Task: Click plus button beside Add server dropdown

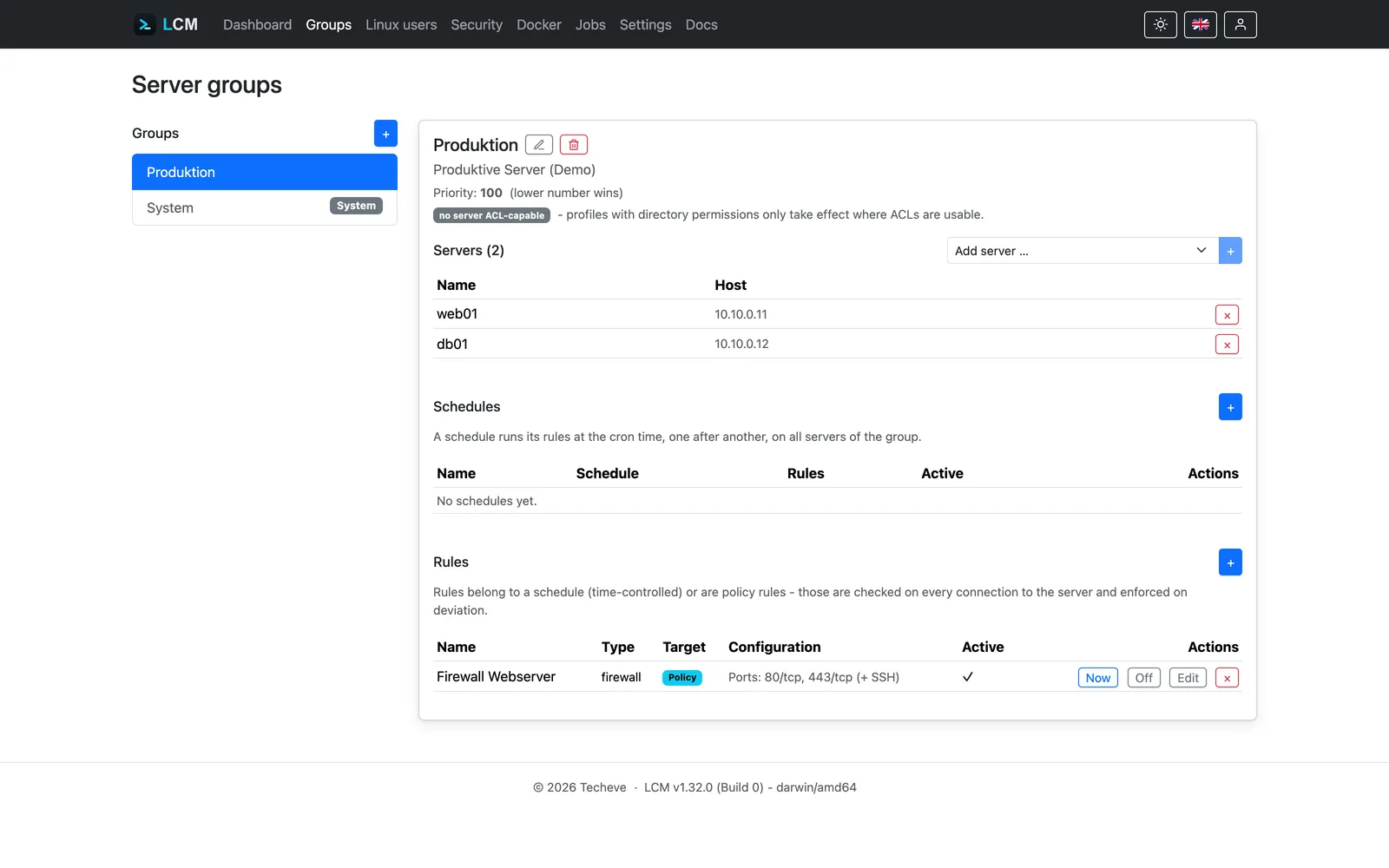Action: (1230, 251)
